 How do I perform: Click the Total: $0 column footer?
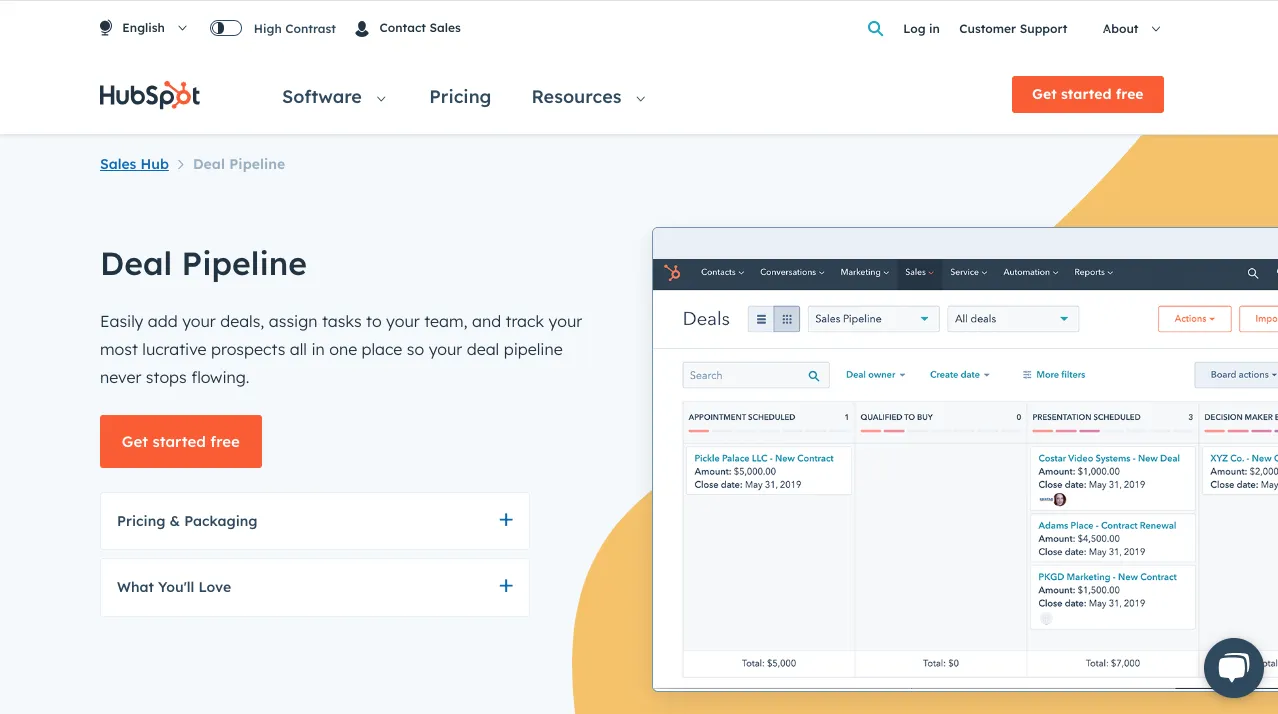pyautogui.click(x=941, y=663)
